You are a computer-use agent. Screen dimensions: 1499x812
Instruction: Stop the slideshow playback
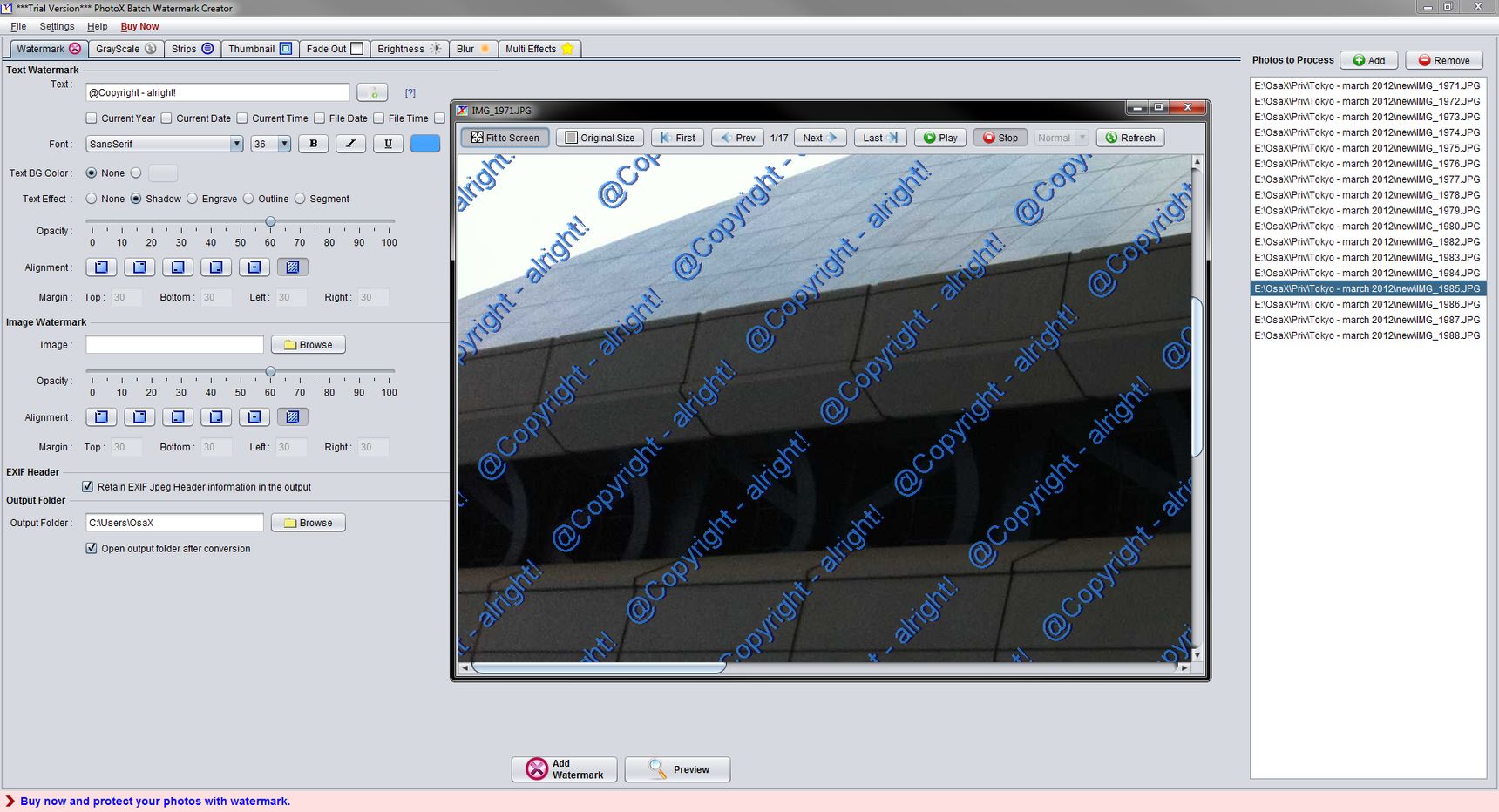click(x=1000, y=138)
